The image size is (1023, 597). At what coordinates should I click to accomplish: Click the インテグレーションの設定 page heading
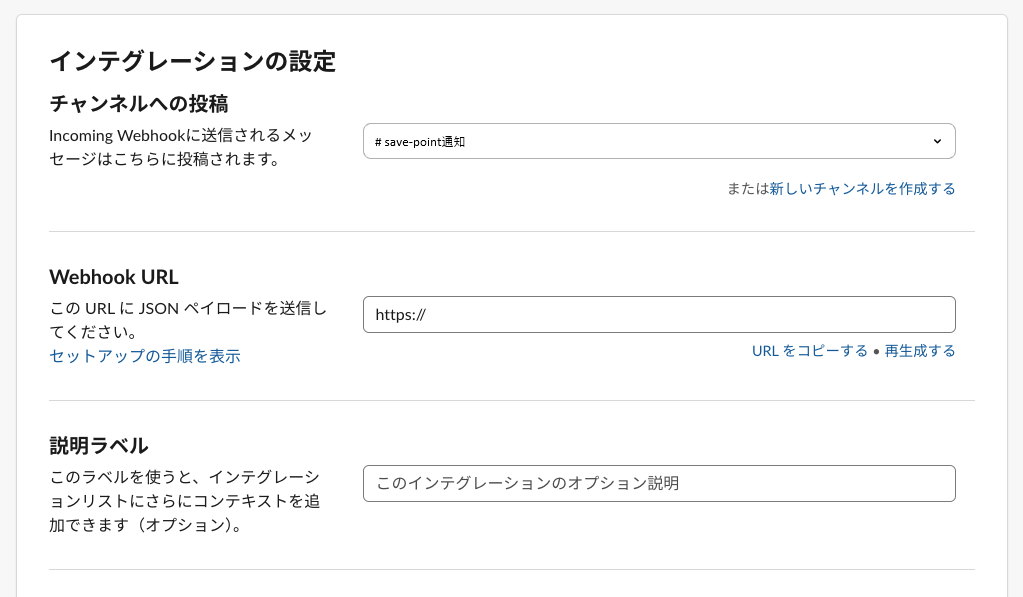click(x=192, y=61)
